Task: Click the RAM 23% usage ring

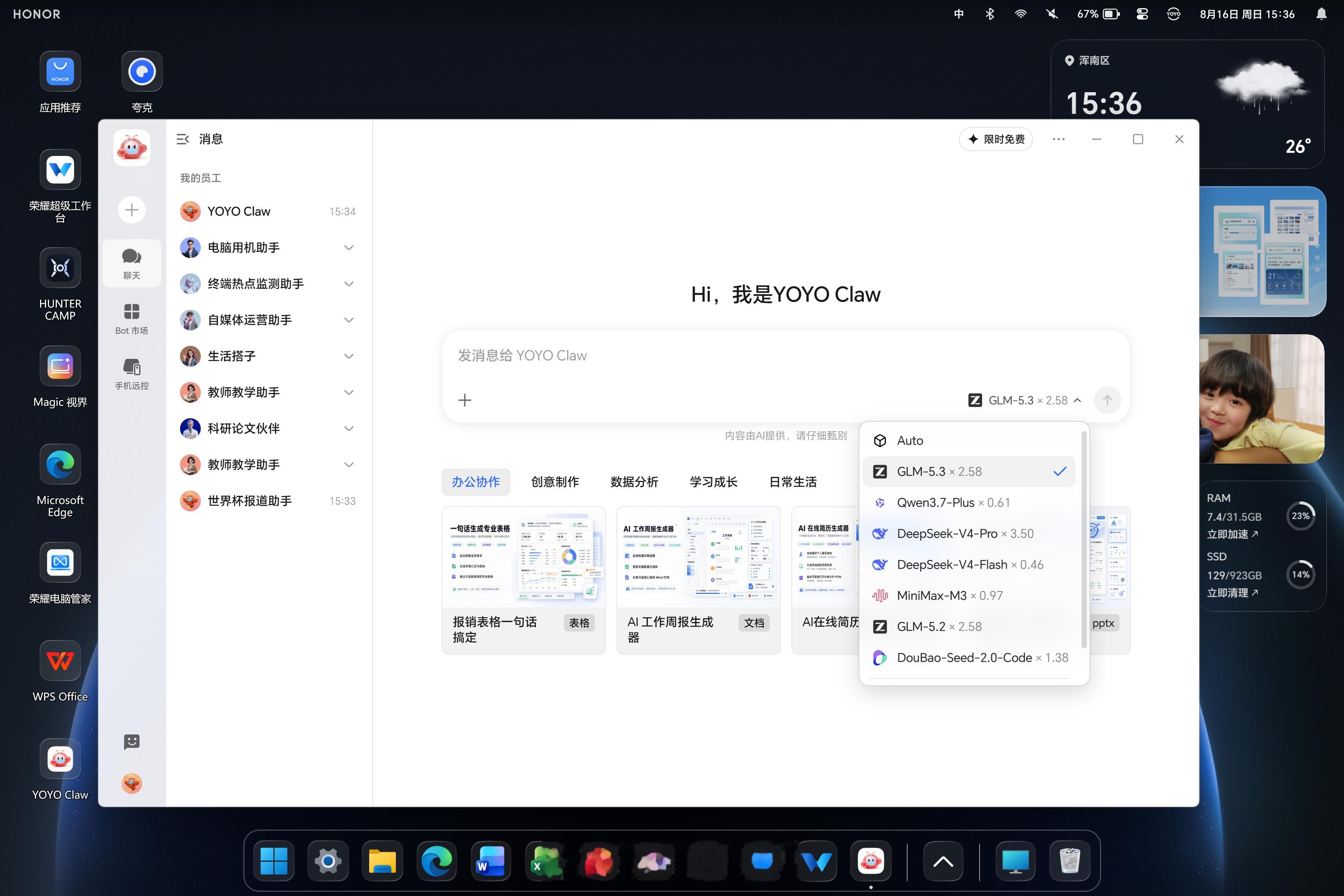Action: tap(1300, 516)
